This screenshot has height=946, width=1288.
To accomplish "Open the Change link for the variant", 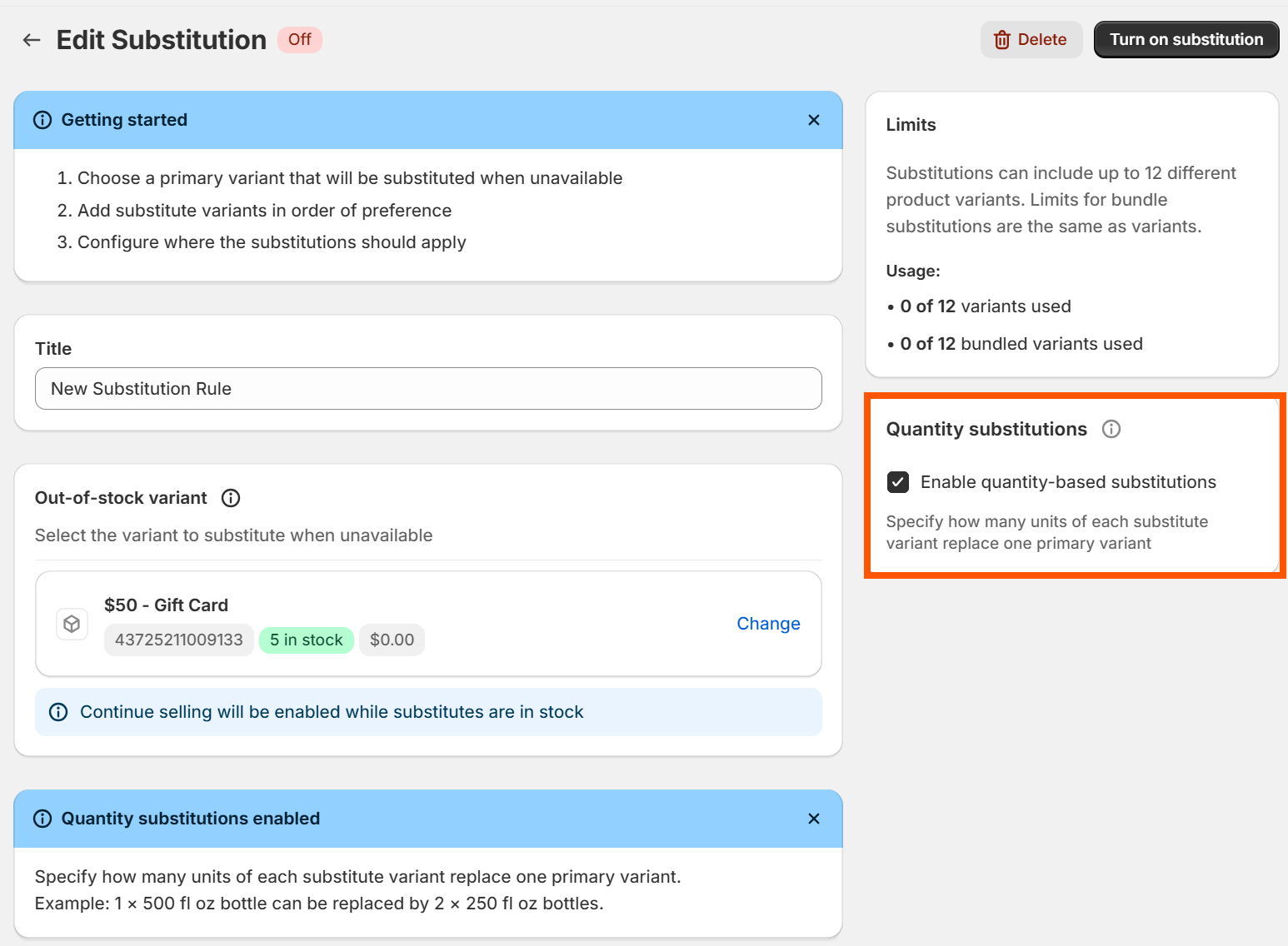I will 768,624.
